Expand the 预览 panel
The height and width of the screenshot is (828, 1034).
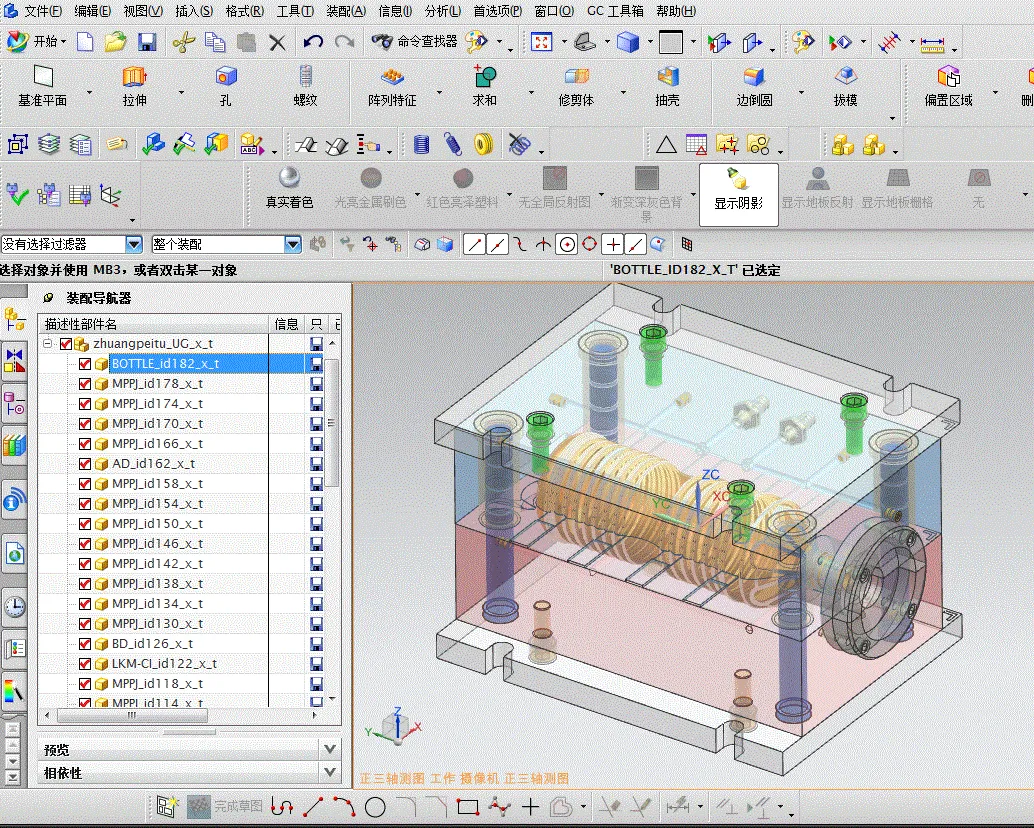[330, 748]
